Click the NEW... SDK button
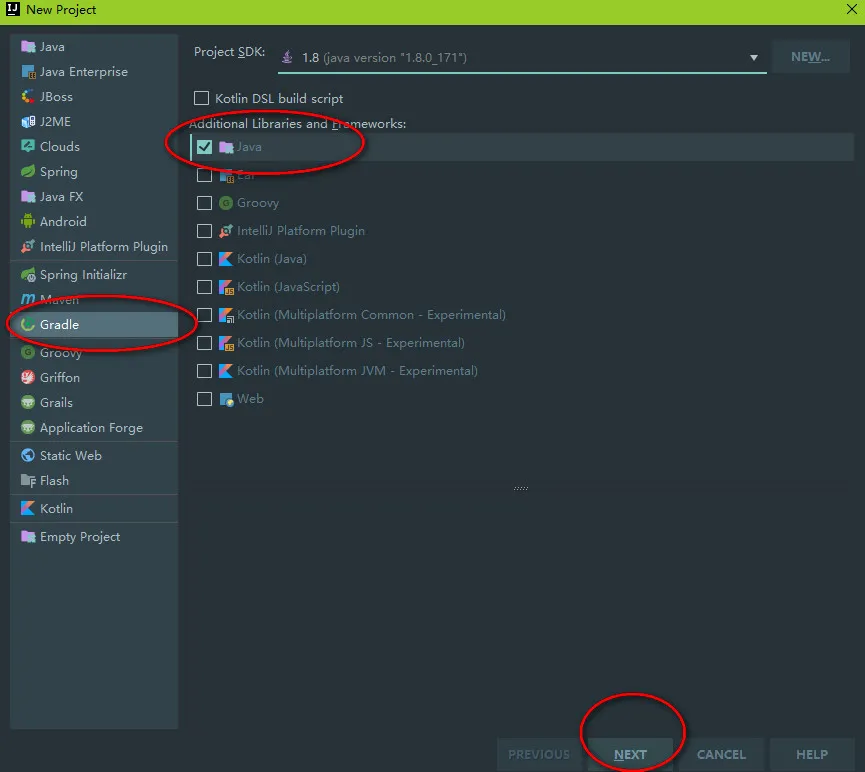Image resolution: width=865 pixels, height=772 pixels. (x=810, y=57)
